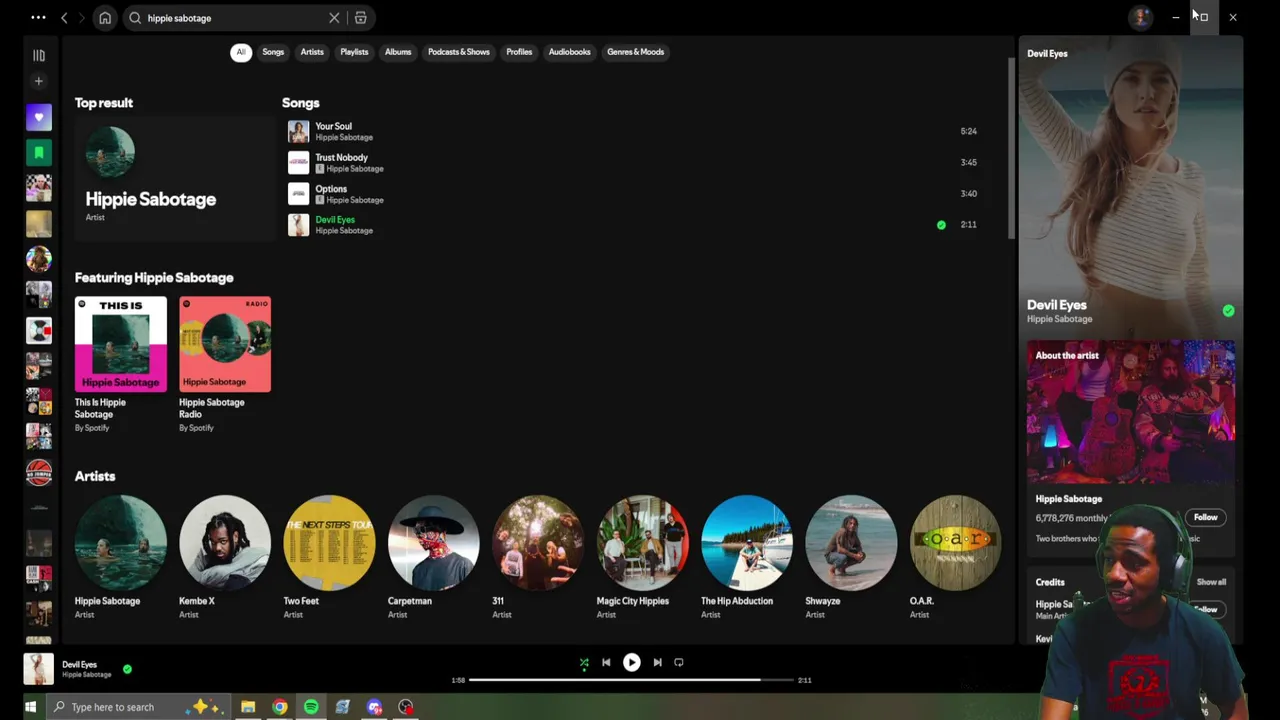Go to the Home icon
This screenshot has width=1280, height=720.
[105, 18]
